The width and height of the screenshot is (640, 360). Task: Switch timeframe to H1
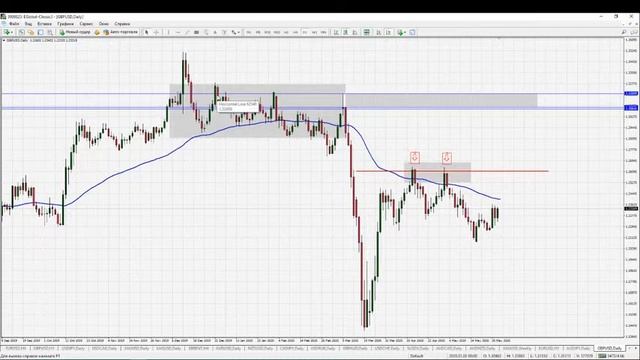pos(286,32)
